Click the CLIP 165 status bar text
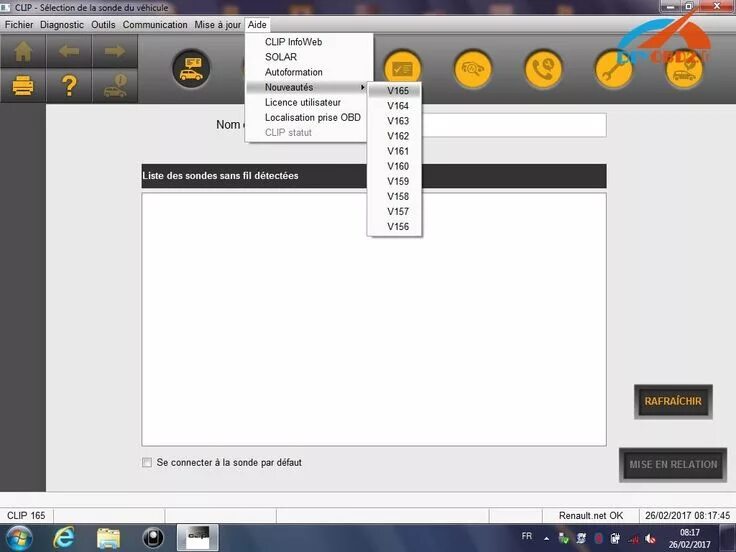 click(x=26, y=515)
